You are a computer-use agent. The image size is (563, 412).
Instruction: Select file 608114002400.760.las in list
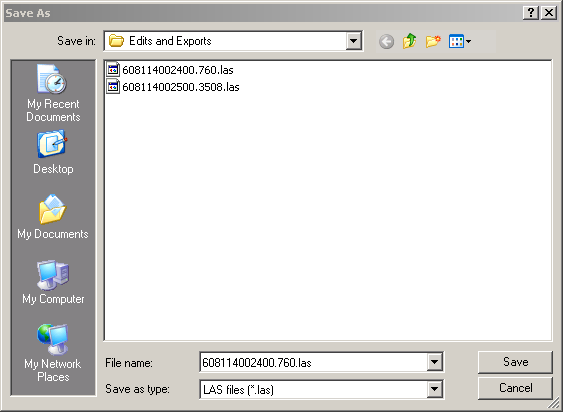pyautogui.click(x=170, y=70)
